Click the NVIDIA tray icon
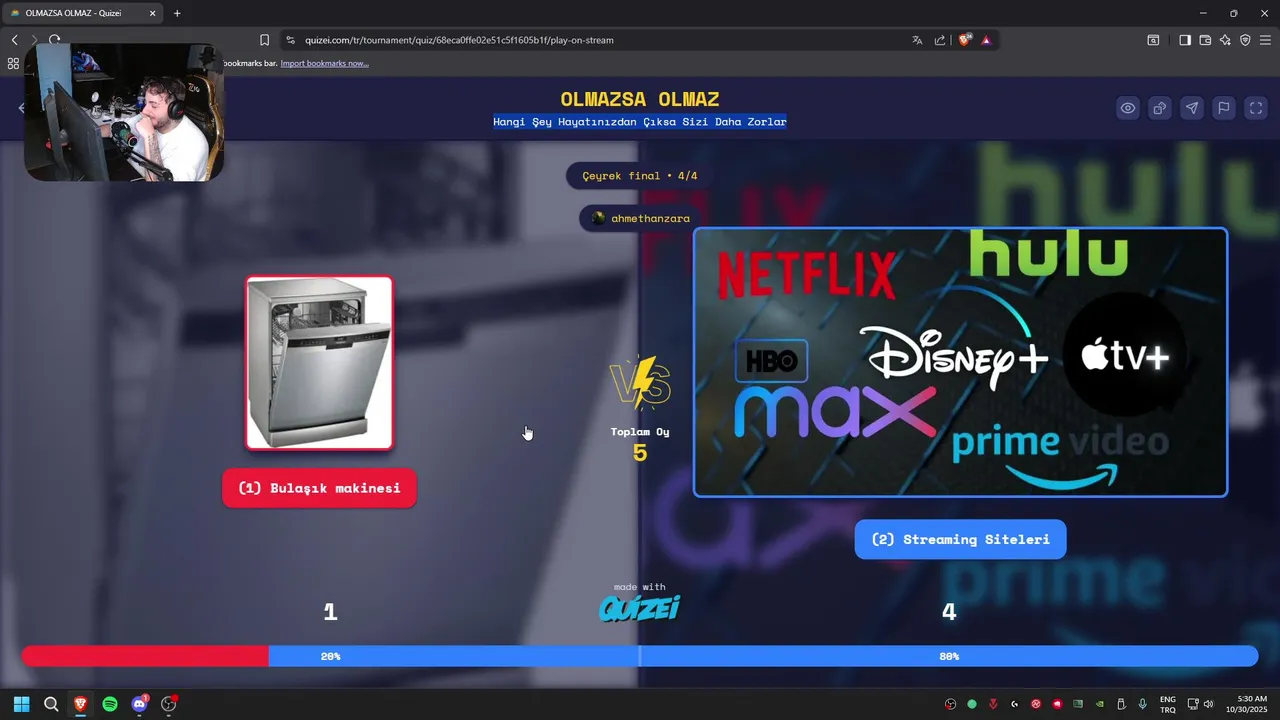The image size is (1280, 720). 1099,704
